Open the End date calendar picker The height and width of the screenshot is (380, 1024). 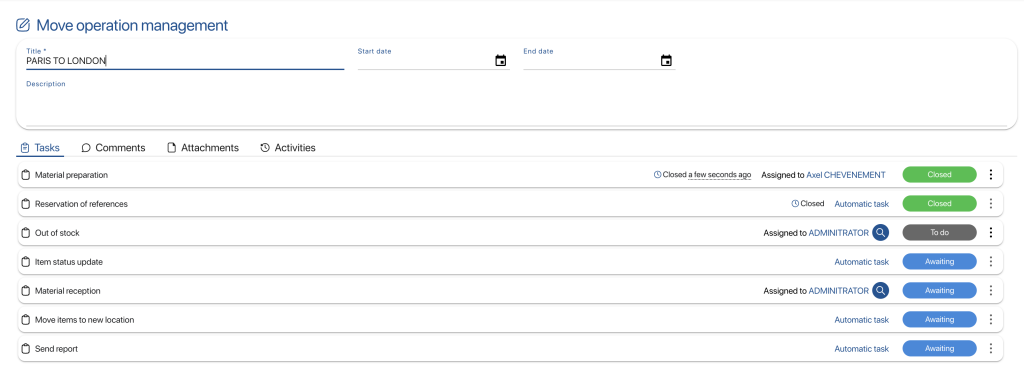pyautogui.click(x=666, y=61)
